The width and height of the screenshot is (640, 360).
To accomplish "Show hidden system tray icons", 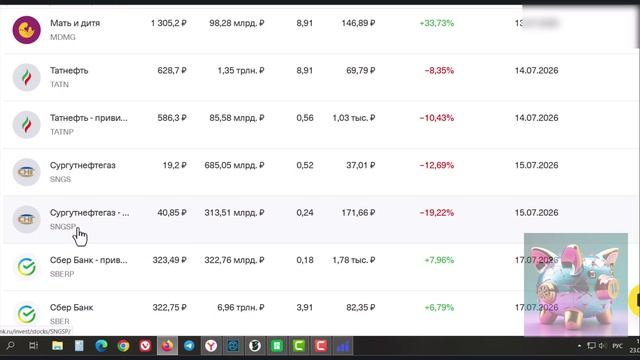I will tap(579, 346).
